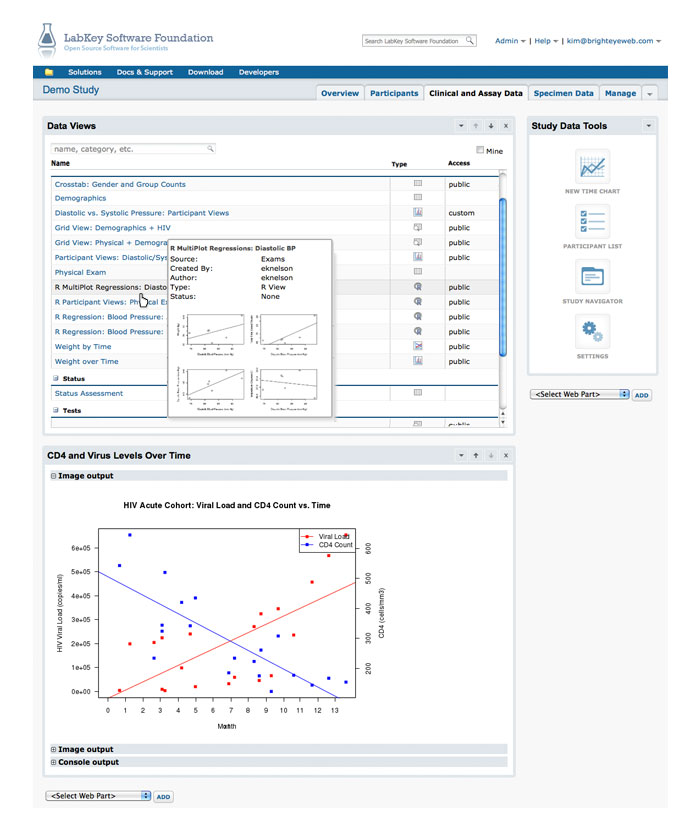Click R view icon for R MultiPlot Regressions row
This screenshot has width=700, height=840.
(x=418, y=287)
